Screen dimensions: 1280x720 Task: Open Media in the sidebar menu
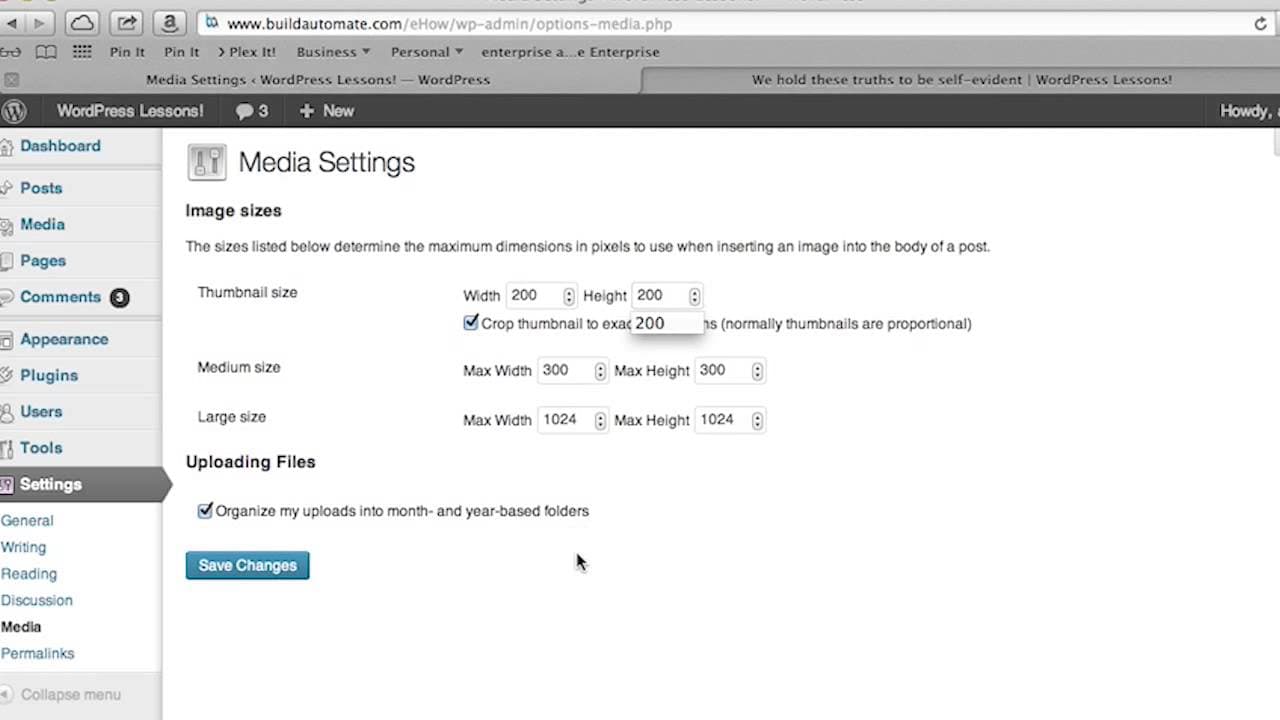click(x=42, y=225)
